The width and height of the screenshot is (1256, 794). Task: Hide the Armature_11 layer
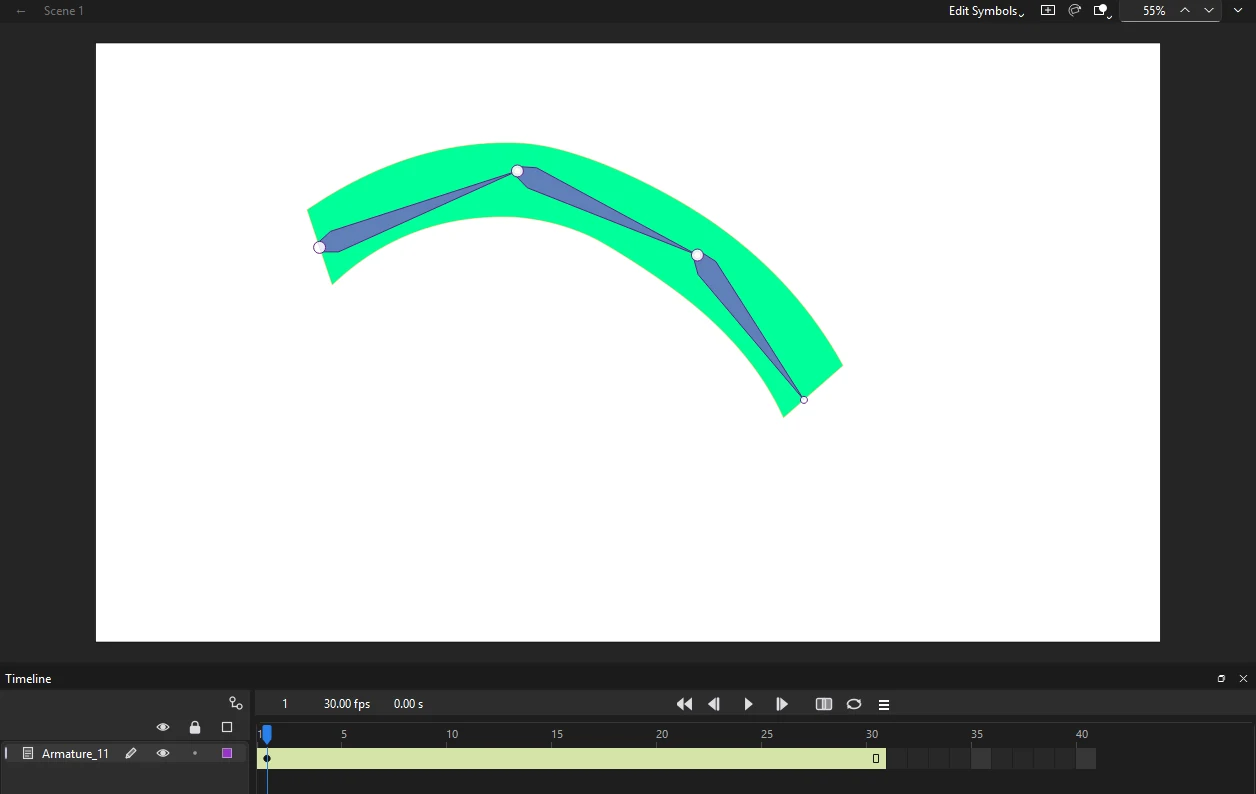163,753
